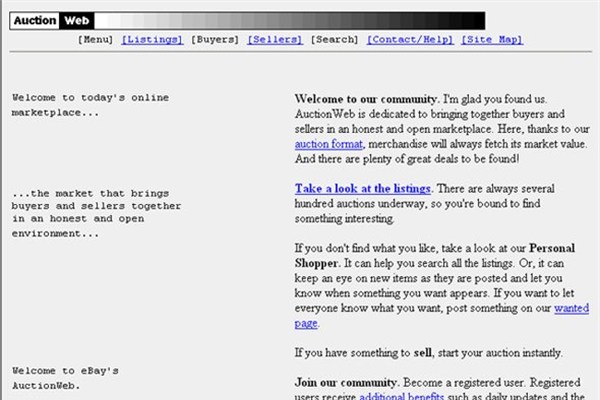The height and width of the screenshot is (400, 600).
Task: Click the "...the market that brings buyers" paragraph
Action: (97, 212)
